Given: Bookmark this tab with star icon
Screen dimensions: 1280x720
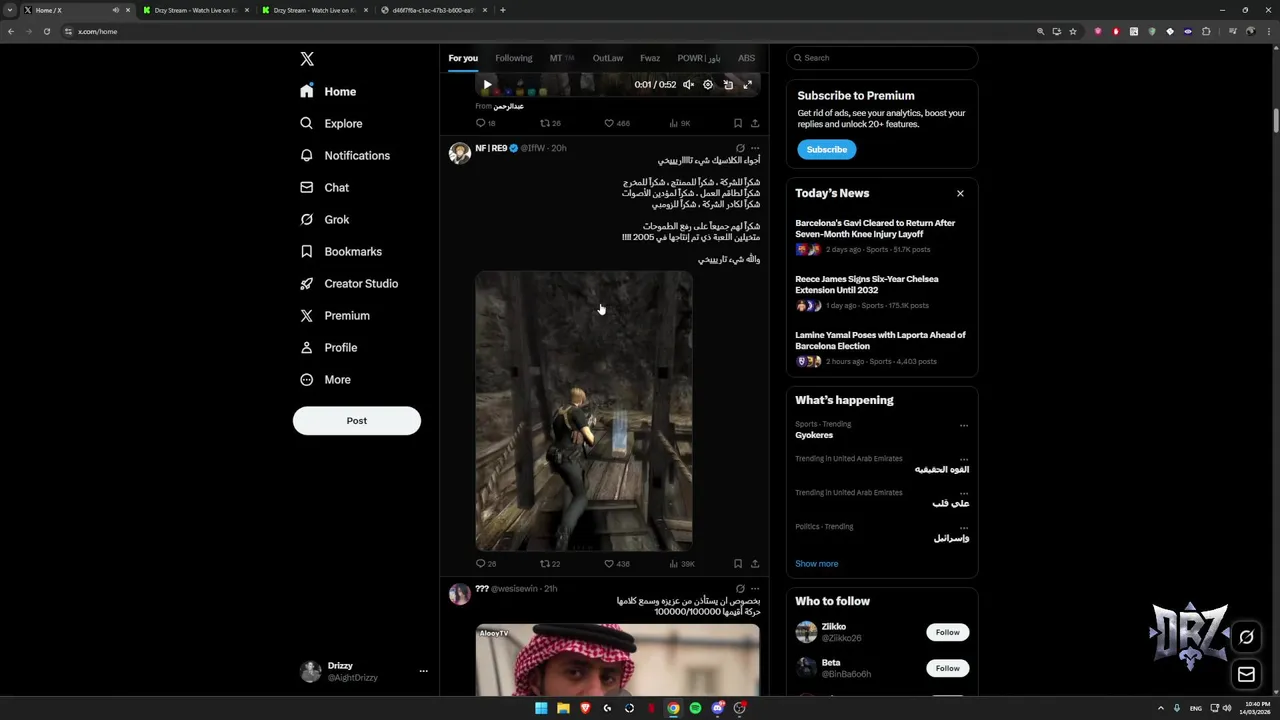Looking at the screenshot, I should (x=1073, y=31).
